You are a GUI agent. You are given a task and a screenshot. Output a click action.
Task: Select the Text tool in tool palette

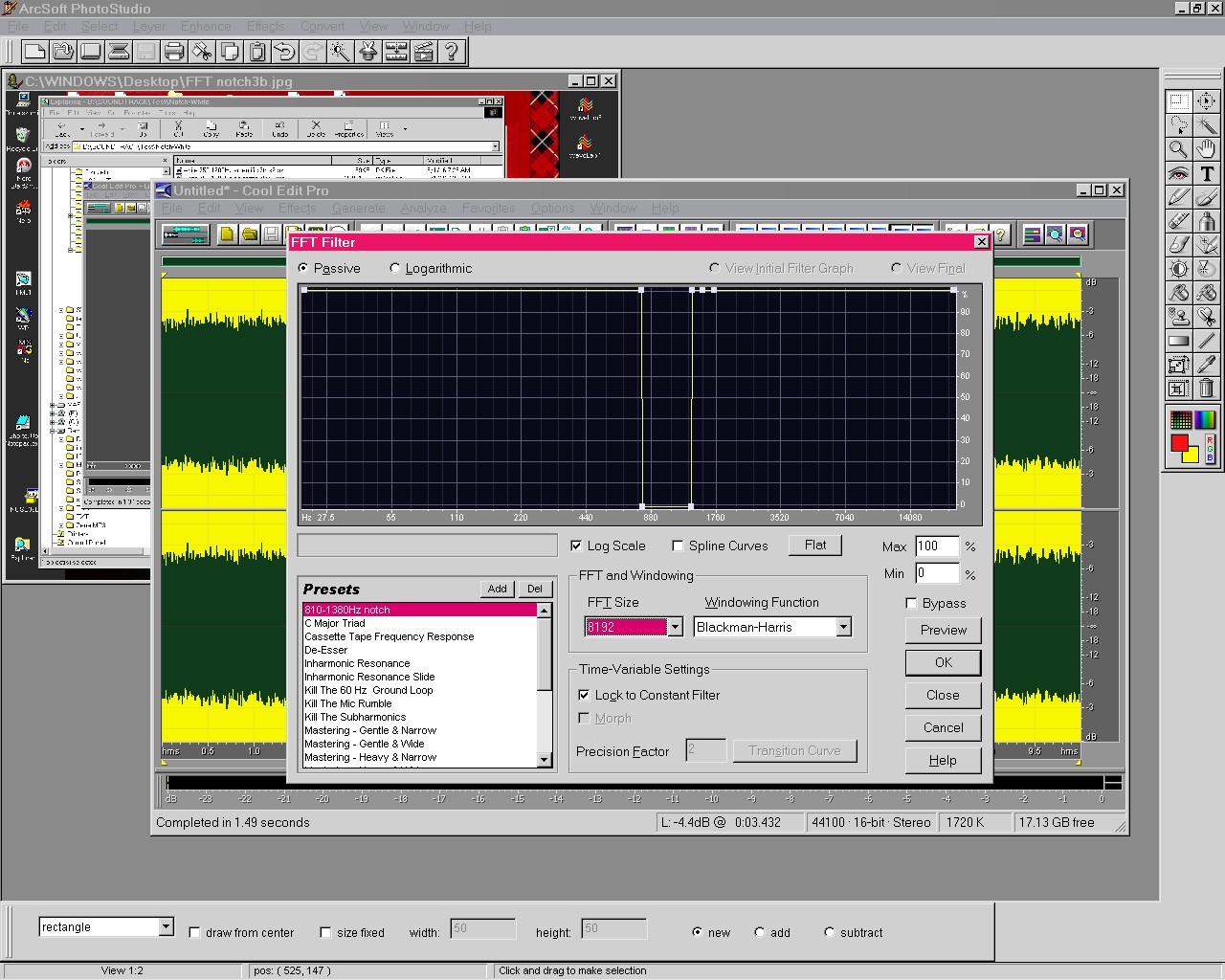click(1206, 173)
